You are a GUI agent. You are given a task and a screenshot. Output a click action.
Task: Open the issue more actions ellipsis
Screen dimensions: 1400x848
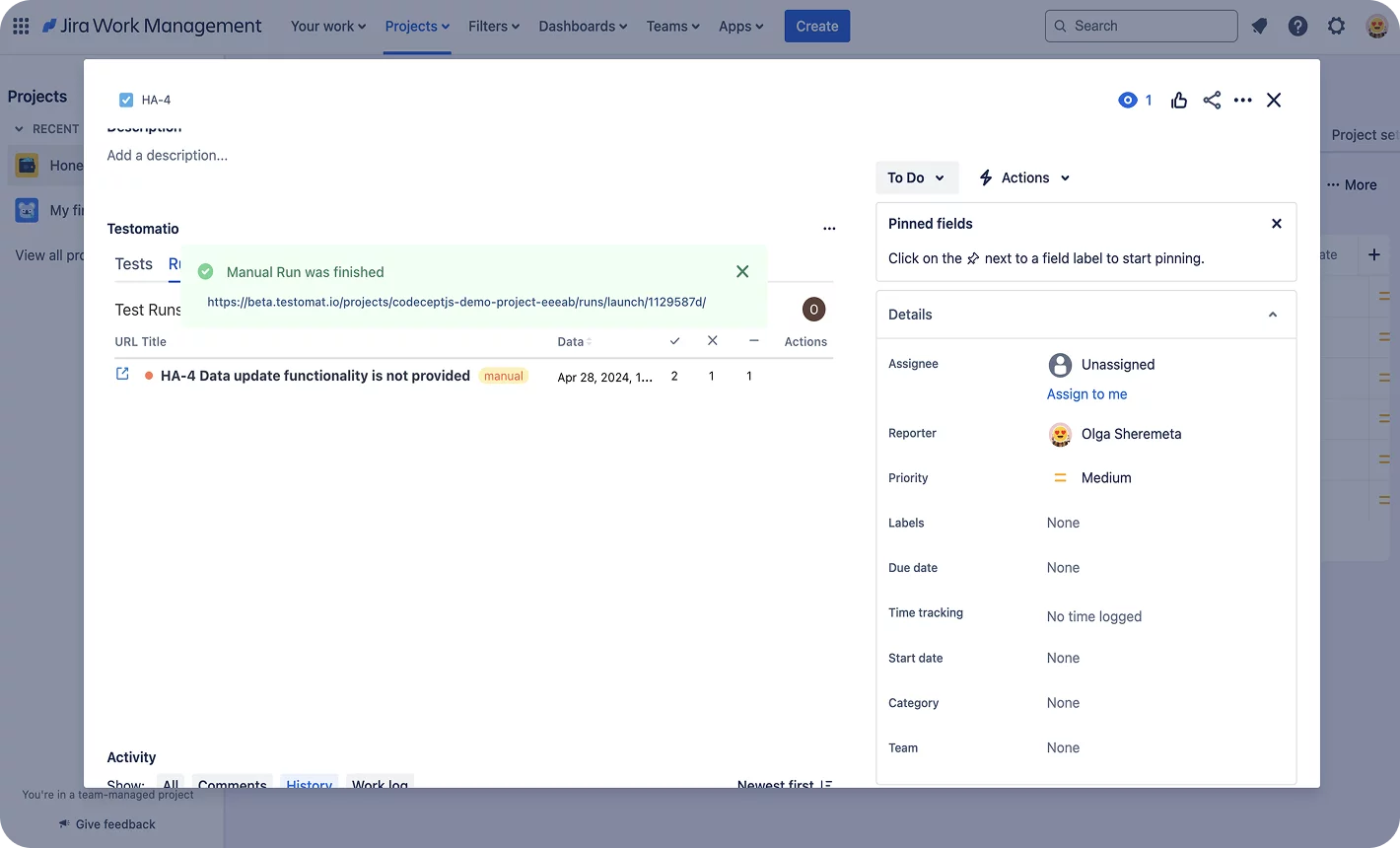(1242, 100)
